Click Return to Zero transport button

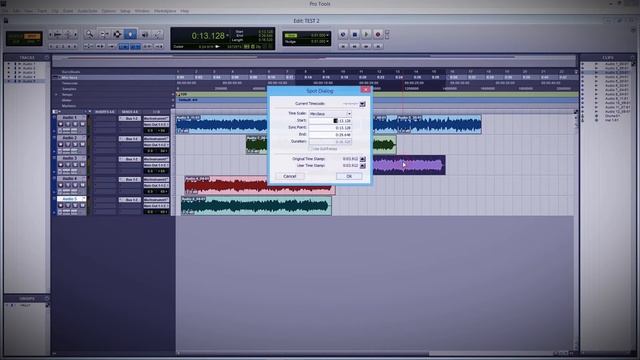pyautogui.click(x=343, y=46)
